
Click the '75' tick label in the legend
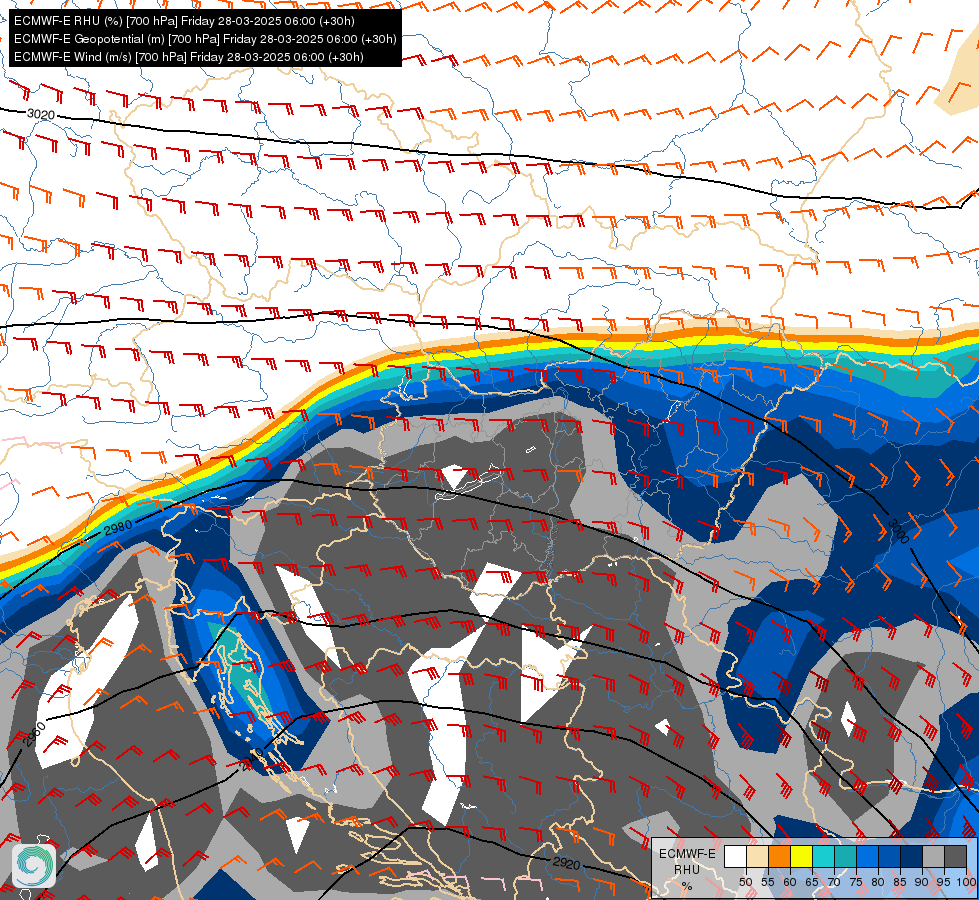click(856, 882)
